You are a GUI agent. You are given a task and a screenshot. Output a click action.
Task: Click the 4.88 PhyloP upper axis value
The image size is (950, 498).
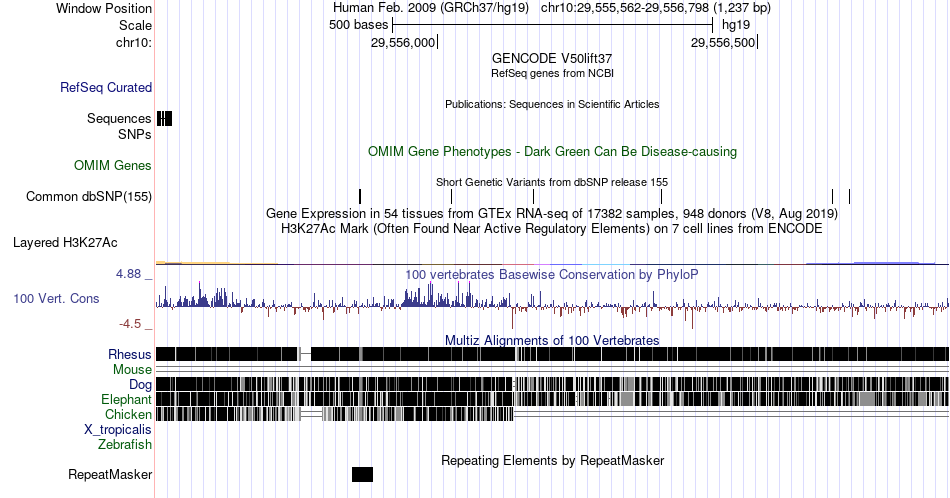[x=128, y=274]
